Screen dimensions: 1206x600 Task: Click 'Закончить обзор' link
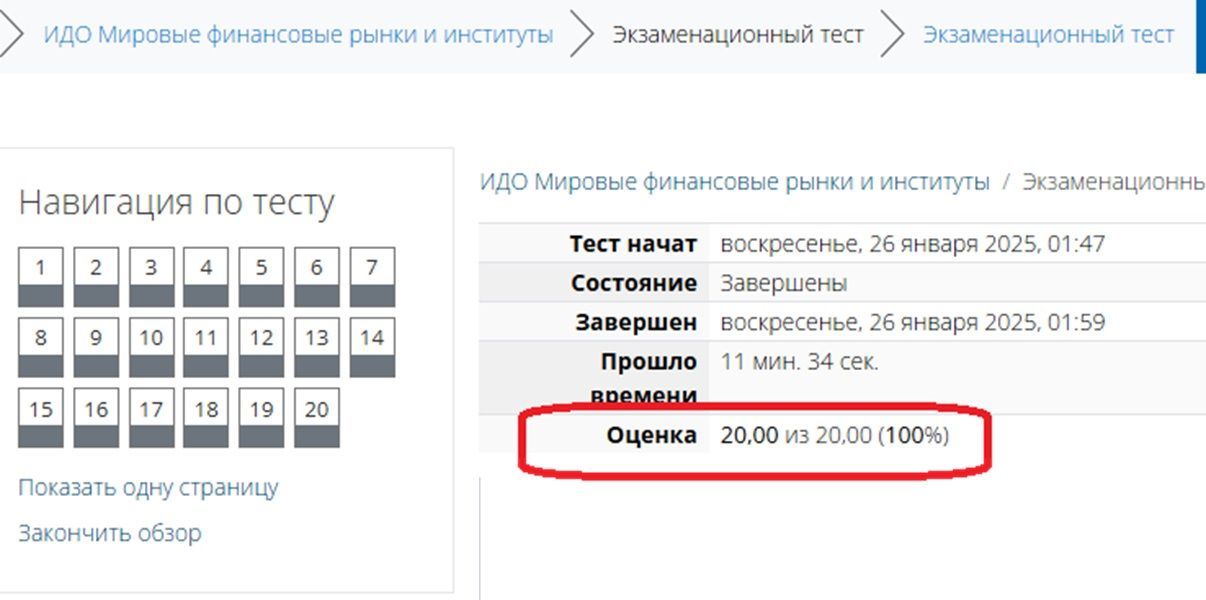[x=109, y=533]
